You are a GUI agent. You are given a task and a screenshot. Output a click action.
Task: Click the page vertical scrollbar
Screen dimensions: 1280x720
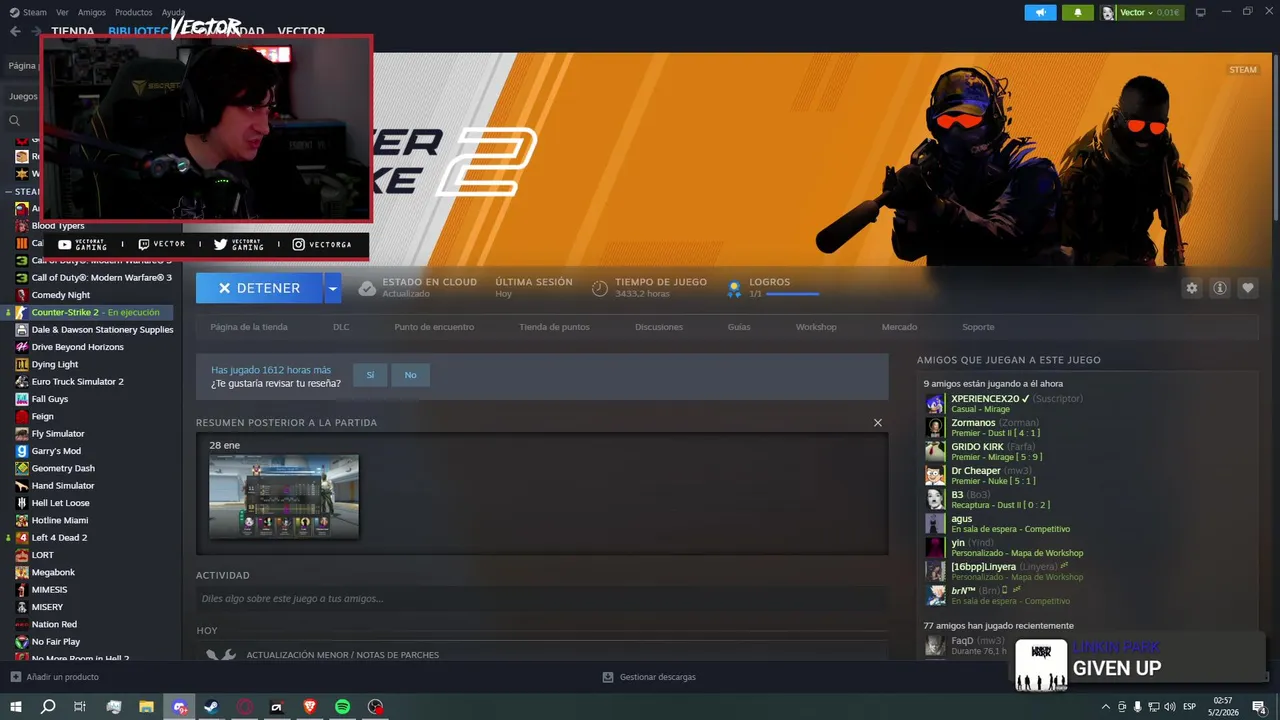tap(1275, 140)
